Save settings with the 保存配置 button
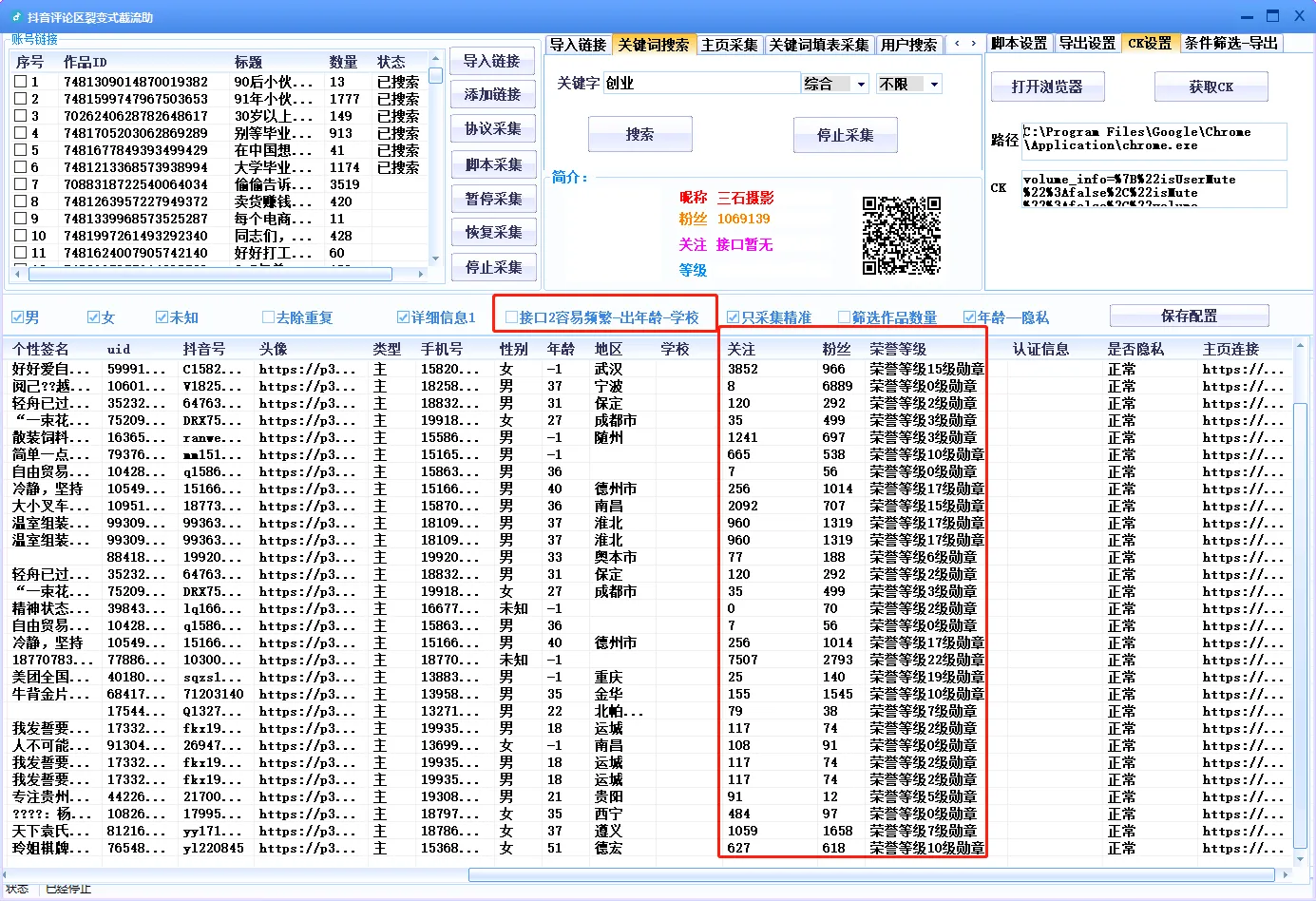 [x=1189, y=316]
